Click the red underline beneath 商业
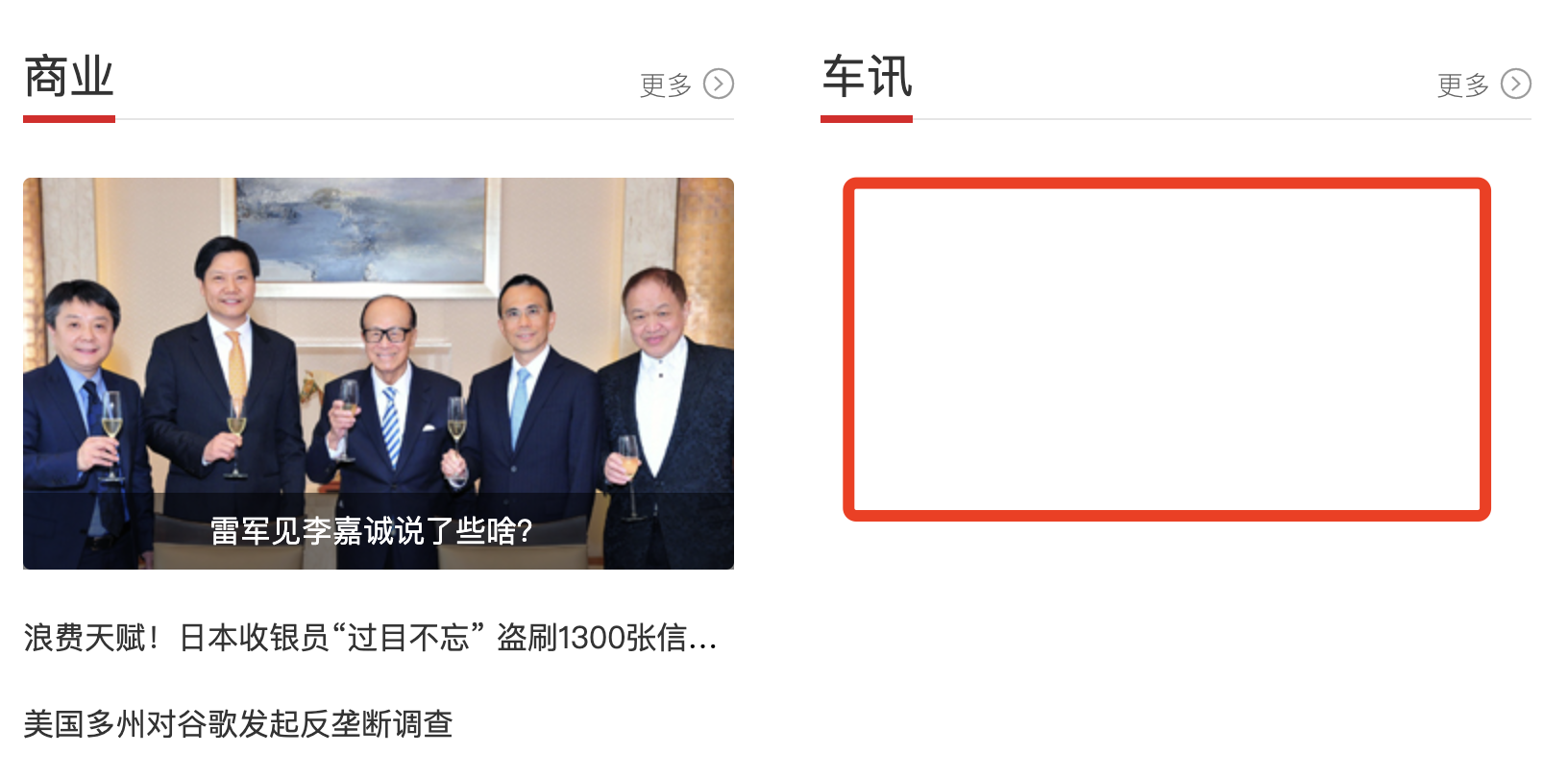Image resolution: width=1568 pixels, height=778 pixels. (x=69, y=119)
